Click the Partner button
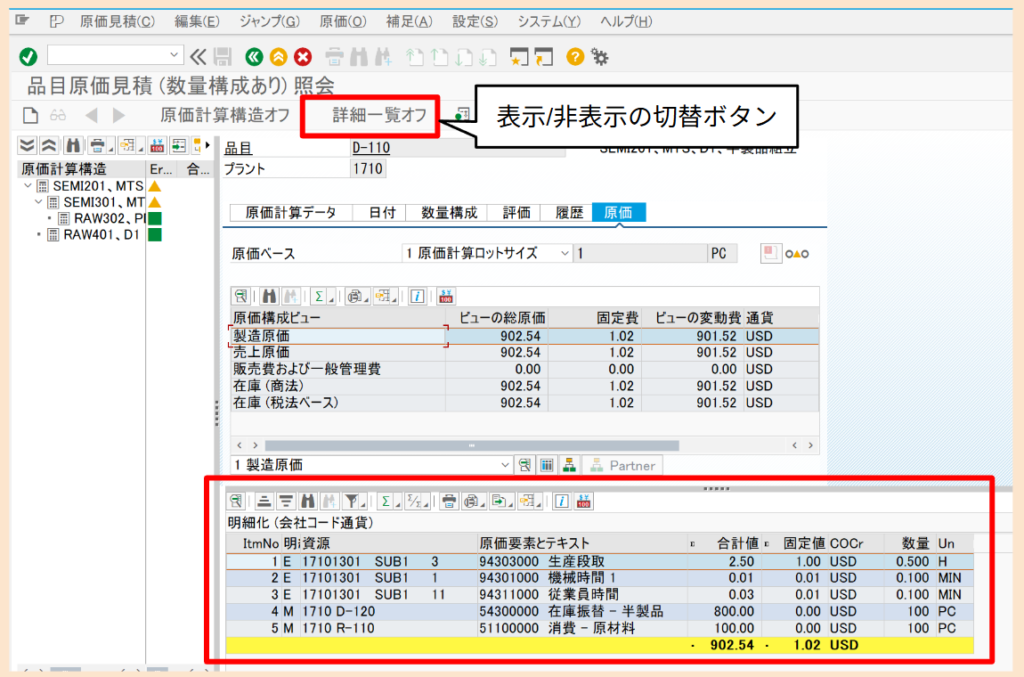 click(x=623, y=464)
